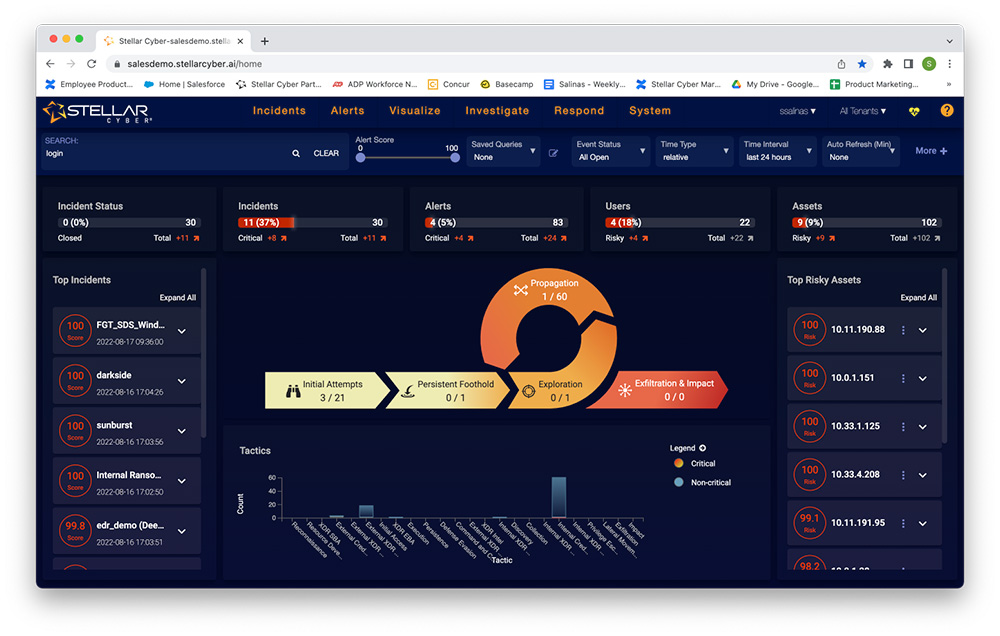
Task: Click the search magnifier icon
Action: [x=296, y=154]
